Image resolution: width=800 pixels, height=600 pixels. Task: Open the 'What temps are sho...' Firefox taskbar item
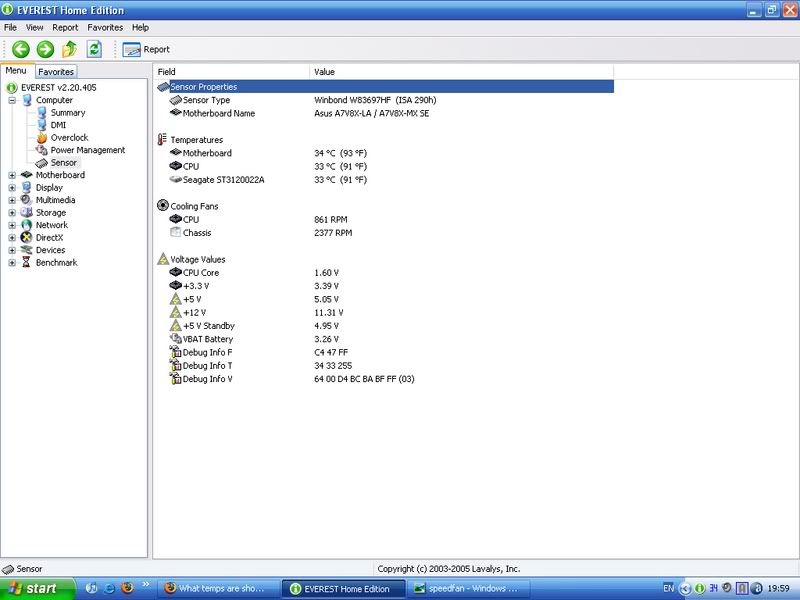217,589
